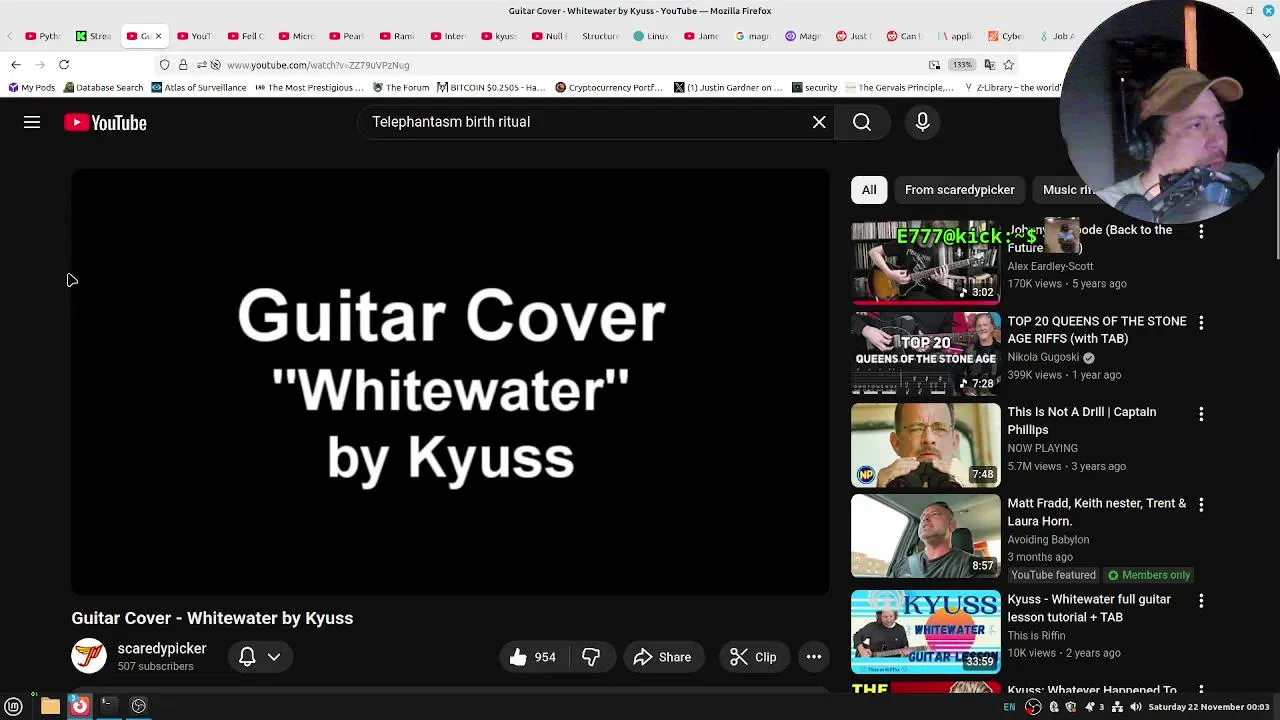Open the volume speaker tray icon
The image size is (1280, 720).
coord(1135,707)
